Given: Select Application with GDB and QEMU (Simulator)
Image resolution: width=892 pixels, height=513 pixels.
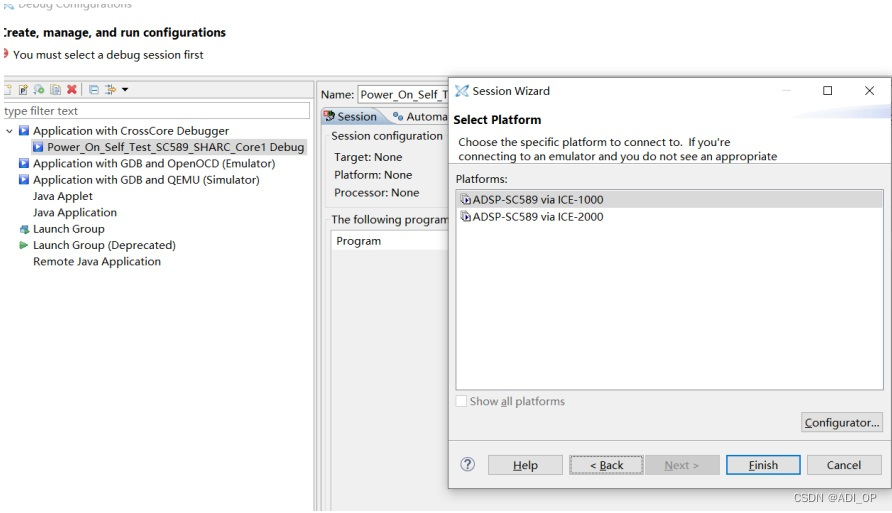Looking at the screenshot, I should 146,180.
